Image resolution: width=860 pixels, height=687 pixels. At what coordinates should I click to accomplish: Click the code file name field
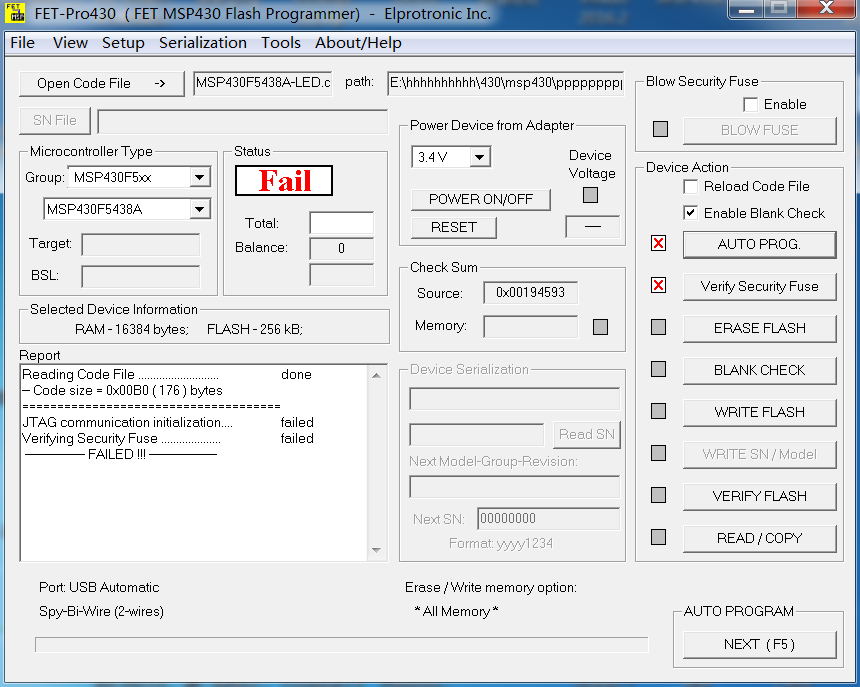[263, 83]
